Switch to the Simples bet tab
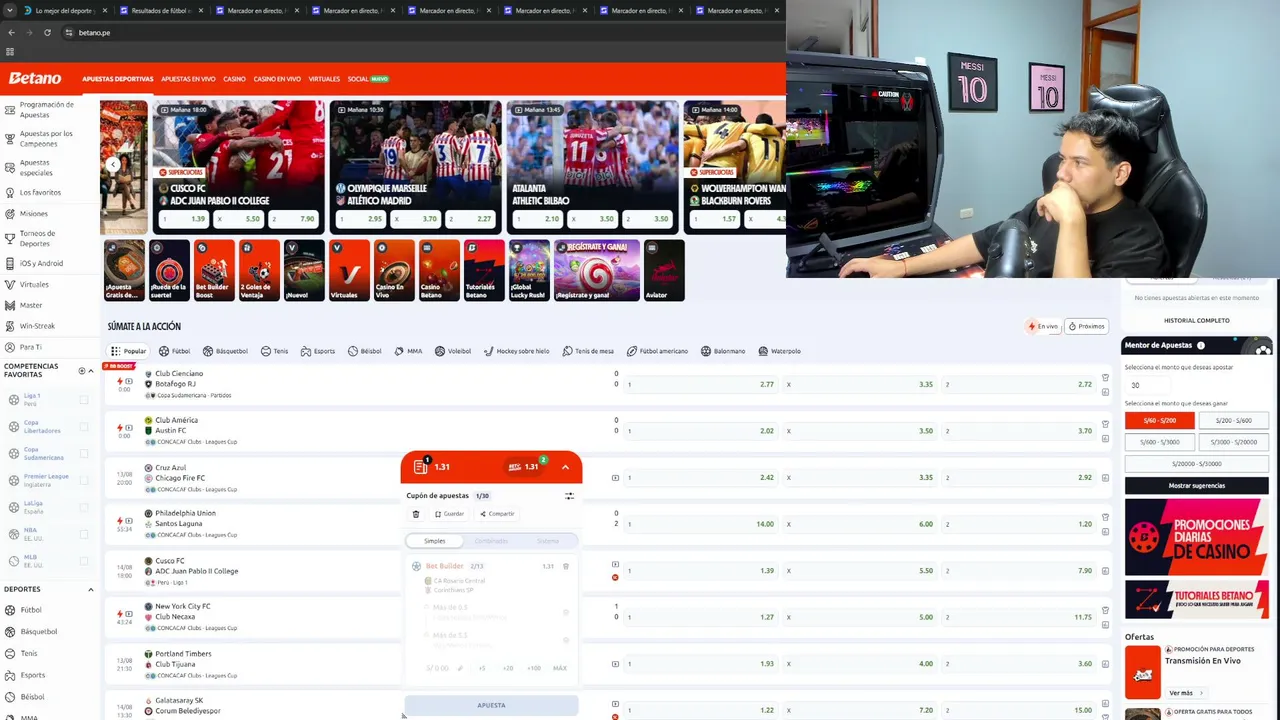 coord(435,541)
